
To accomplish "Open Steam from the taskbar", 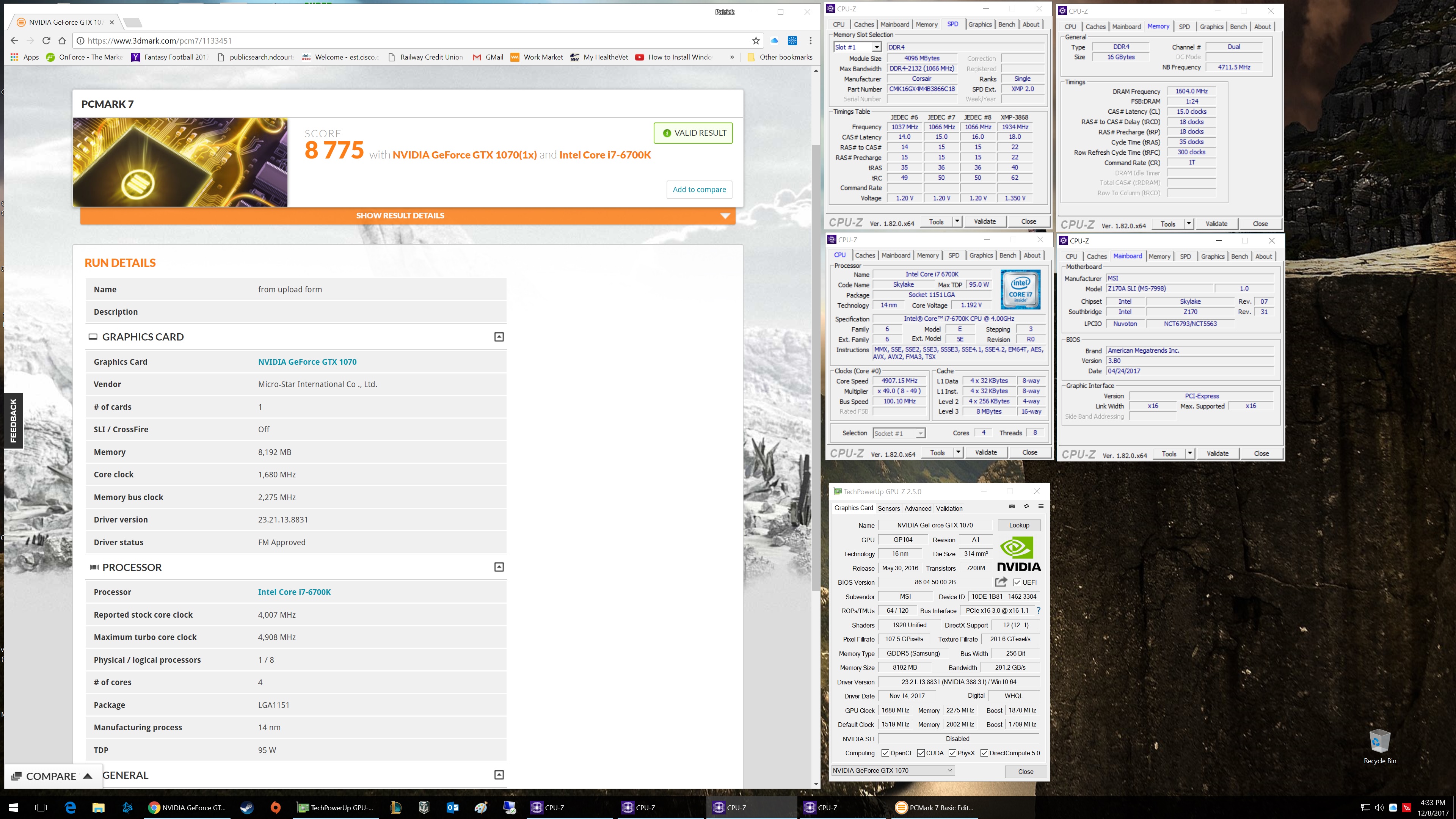I will 247,808.
